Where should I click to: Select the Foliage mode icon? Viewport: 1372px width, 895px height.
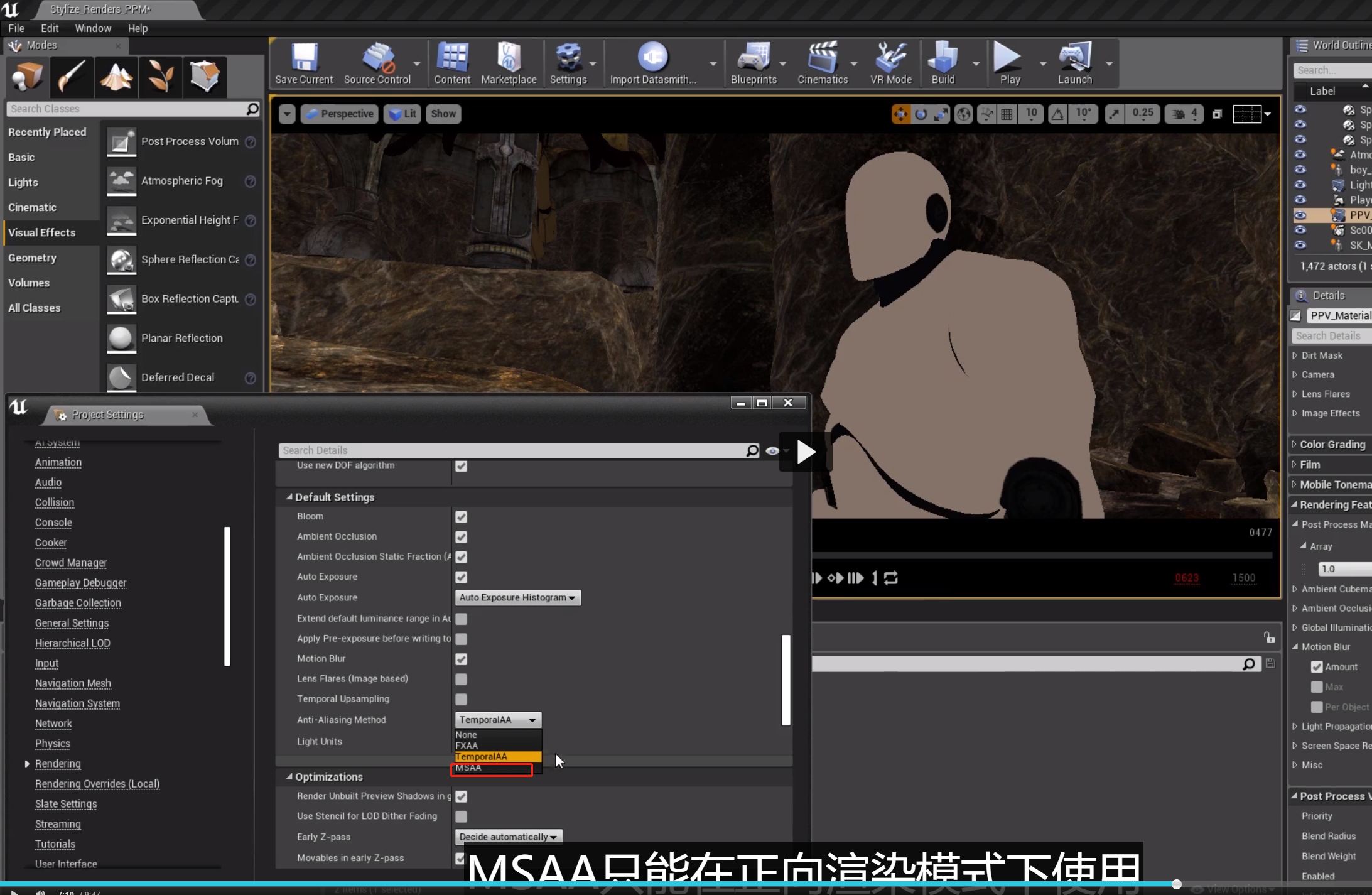[x=161, y=77]
